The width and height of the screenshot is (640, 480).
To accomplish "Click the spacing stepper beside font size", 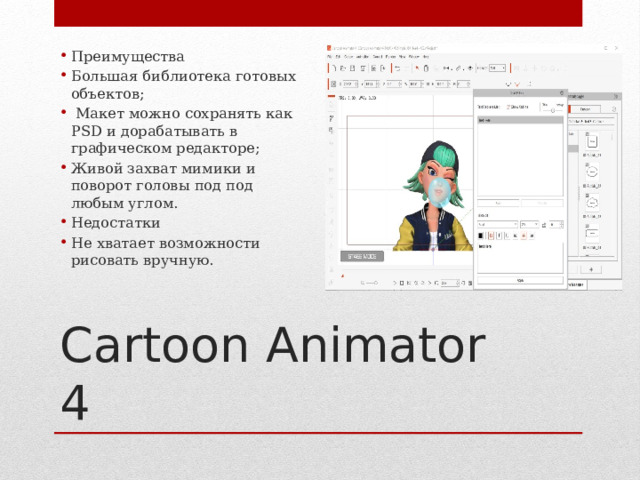I will coord(556,224).
